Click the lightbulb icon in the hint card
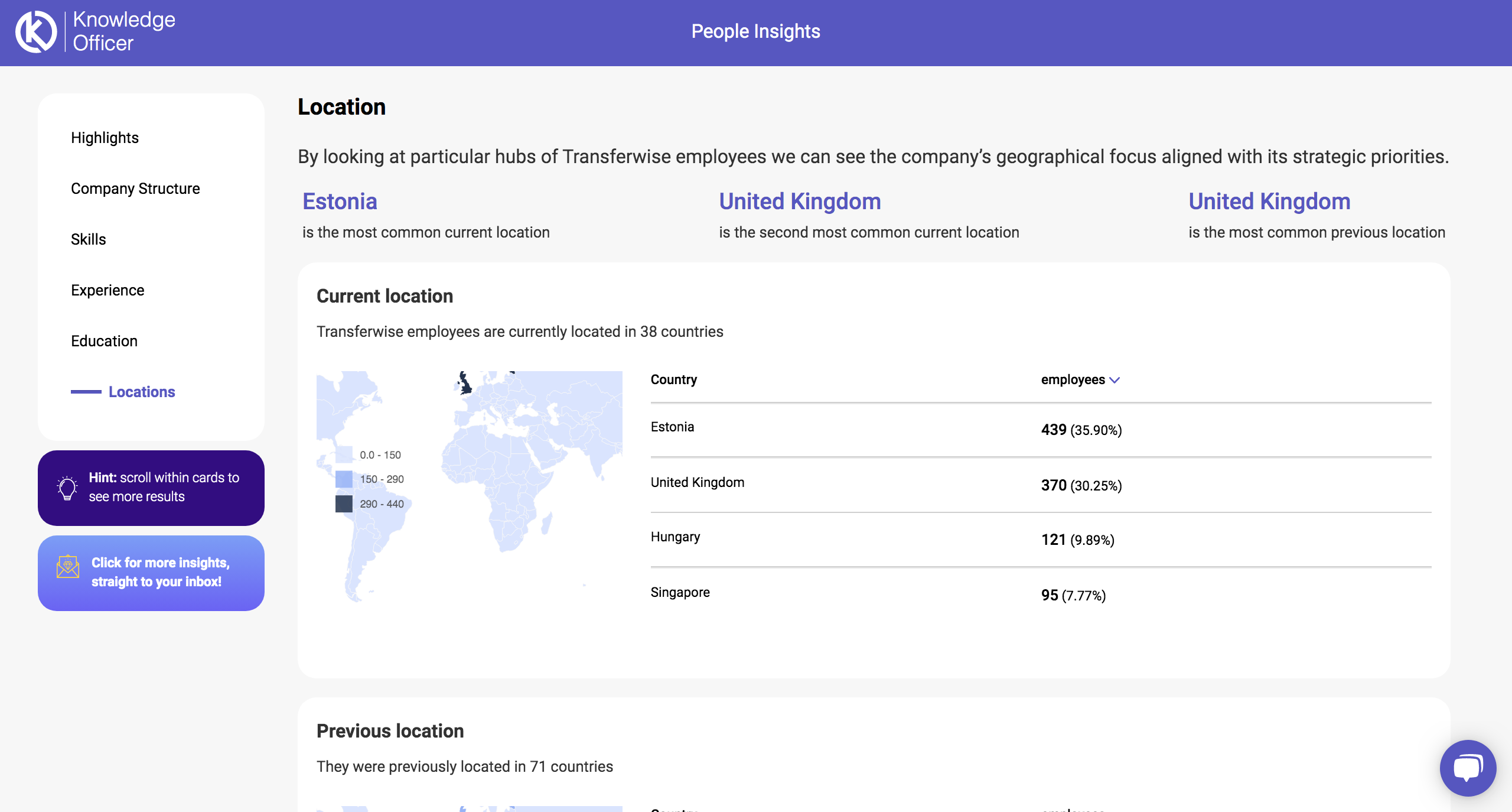Image resolution: width=1512 pixels, height=812 pixels. (67, 488)
